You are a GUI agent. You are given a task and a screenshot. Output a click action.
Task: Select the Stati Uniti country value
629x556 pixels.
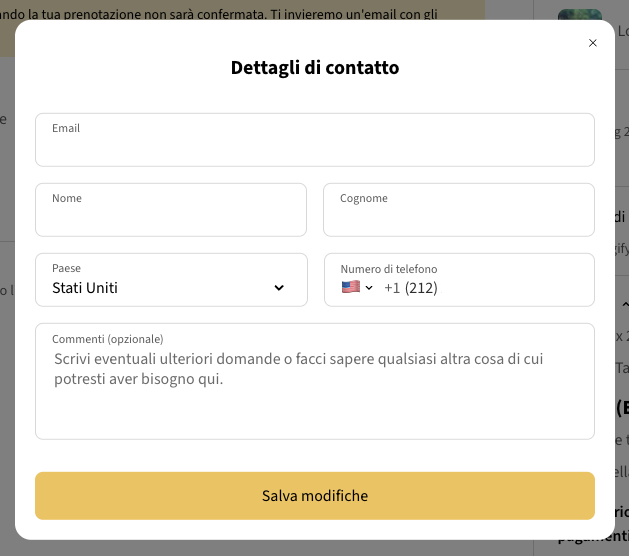85,288
